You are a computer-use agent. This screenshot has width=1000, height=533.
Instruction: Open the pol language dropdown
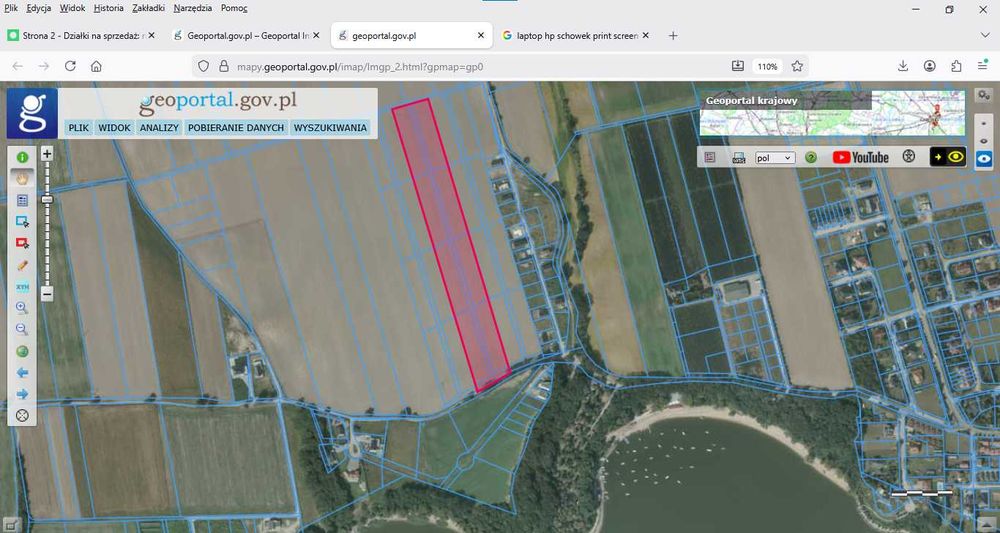[775, 157]
